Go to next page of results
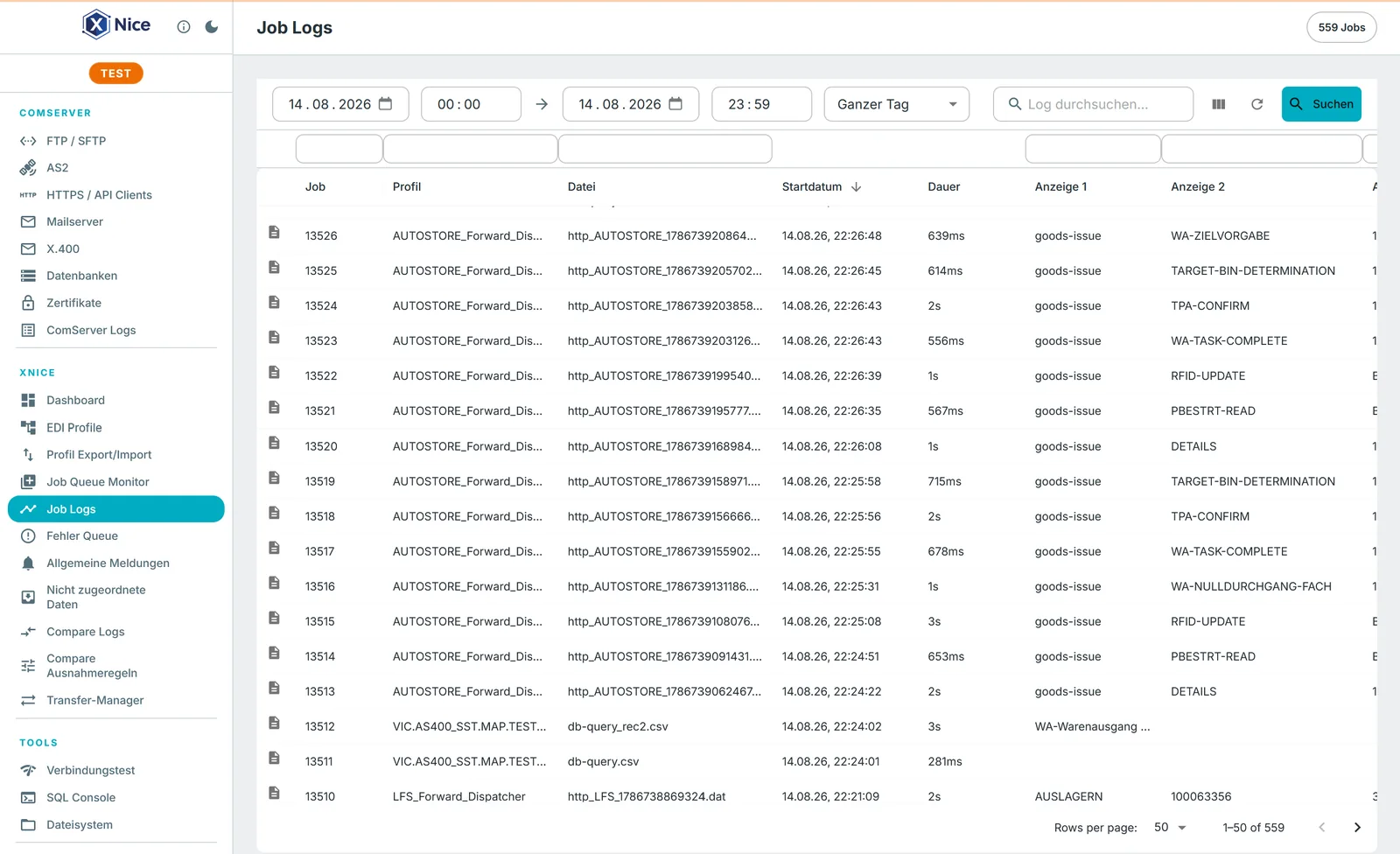The width and height of the screenshot is (1400, 854). tap(1357, 828)
